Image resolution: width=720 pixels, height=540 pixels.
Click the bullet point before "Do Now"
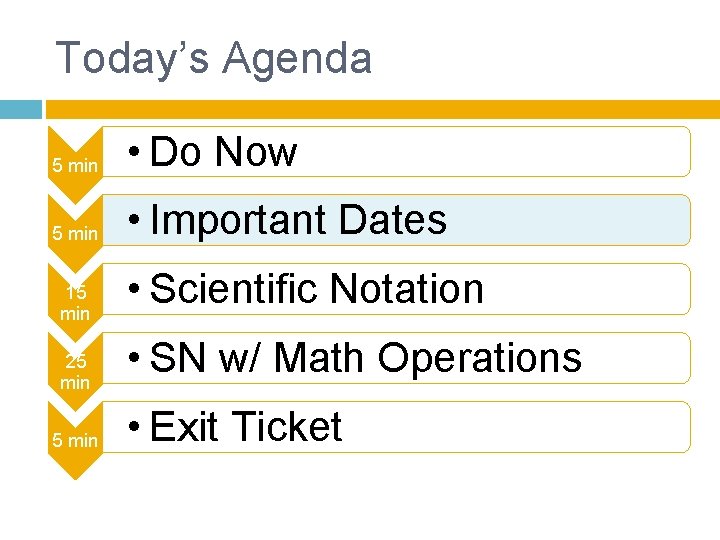click(134, 153)
